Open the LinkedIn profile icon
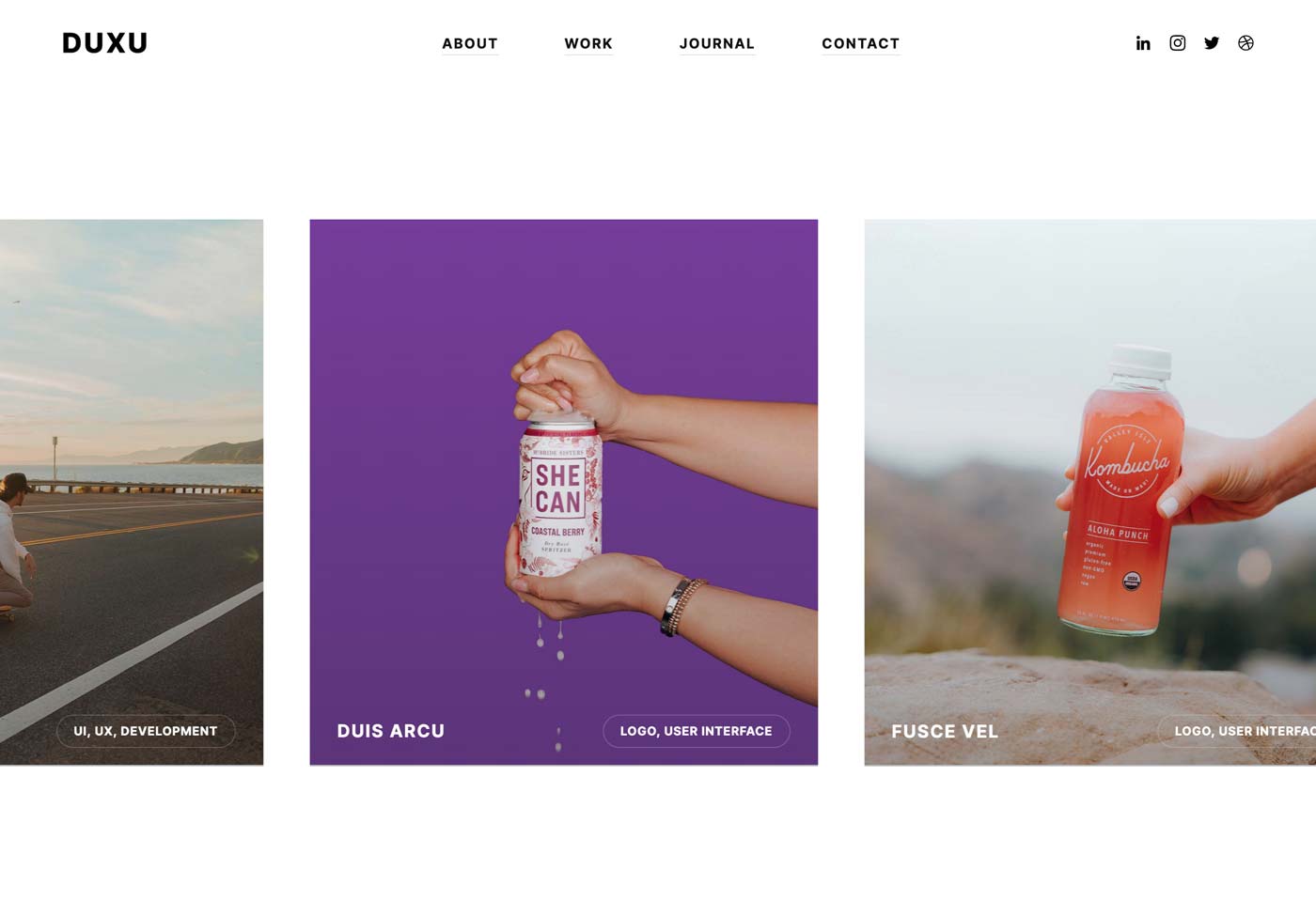 (x=1143, y=43)
